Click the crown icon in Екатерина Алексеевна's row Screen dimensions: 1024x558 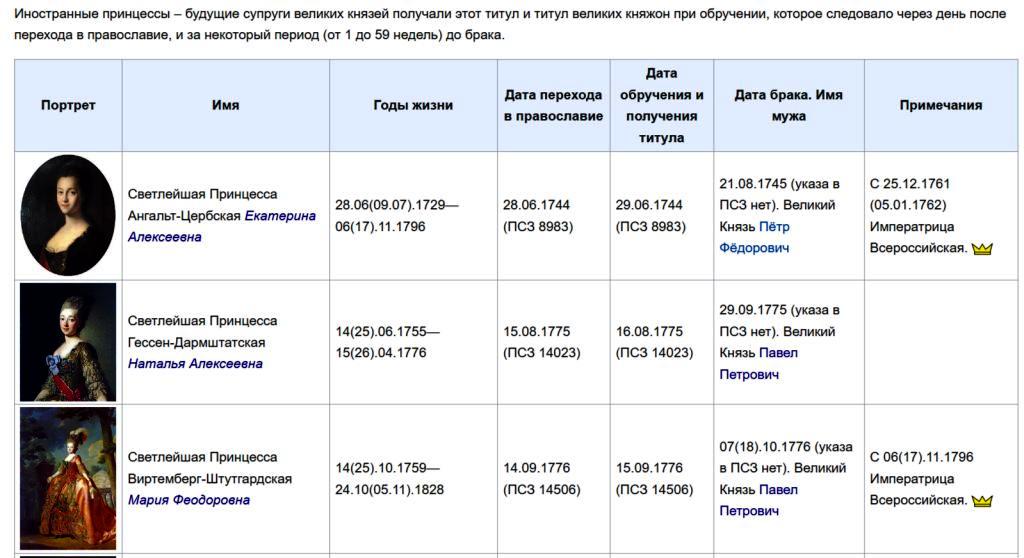(x=982, y=249)
